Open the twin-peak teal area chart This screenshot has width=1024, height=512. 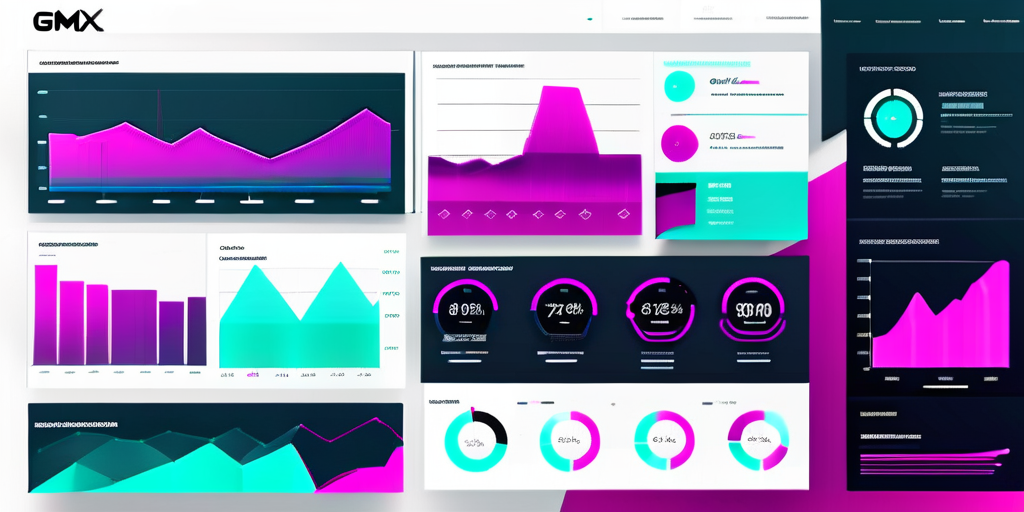coord(299,315)
